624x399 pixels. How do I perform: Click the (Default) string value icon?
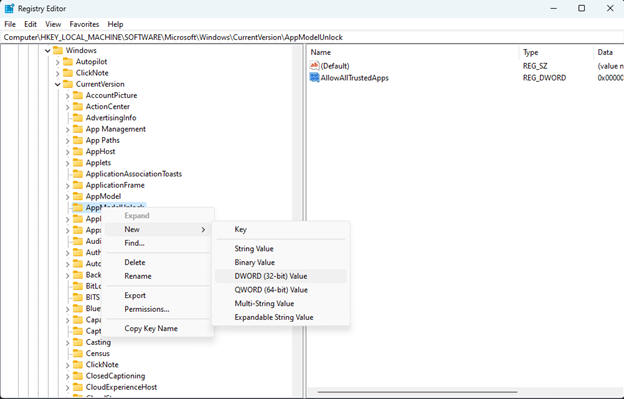tap(314, 66)
